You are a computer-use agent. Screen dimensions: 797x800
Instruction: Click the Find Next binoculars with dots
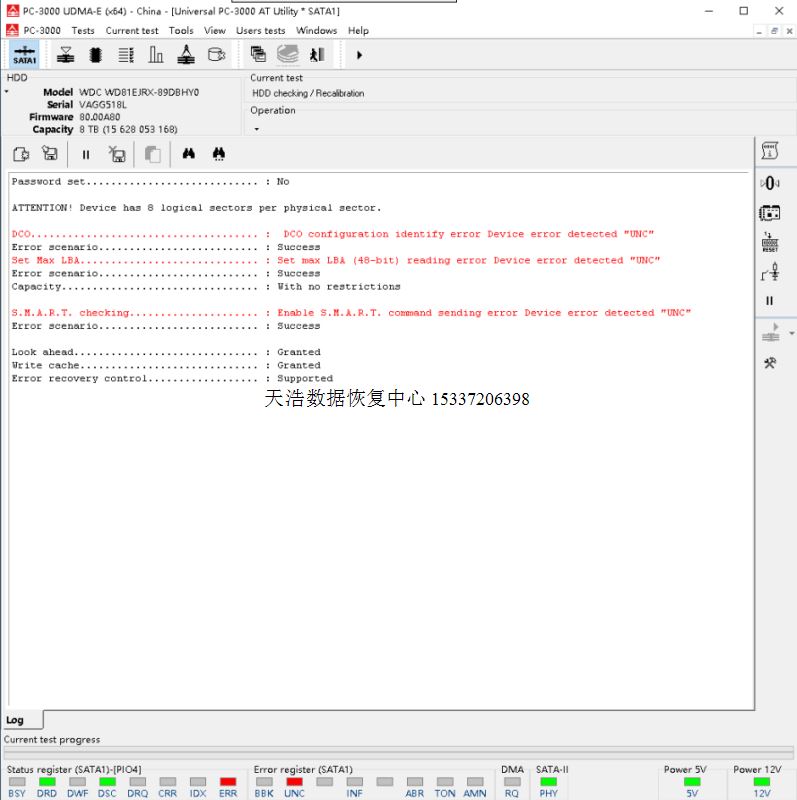click(x=219, y=154)
